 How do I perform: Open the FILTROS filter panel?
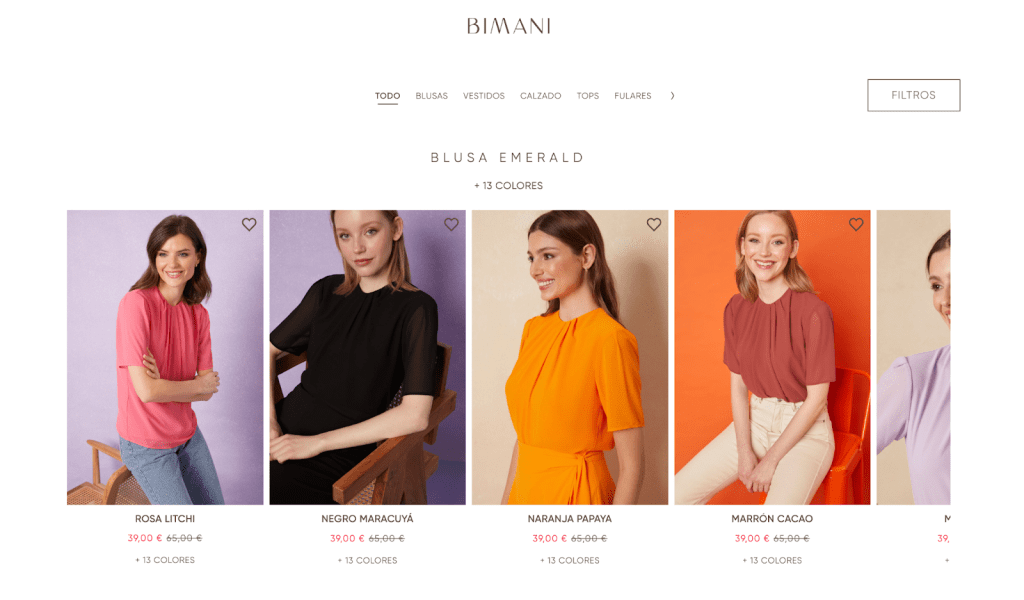coord(914,95)
